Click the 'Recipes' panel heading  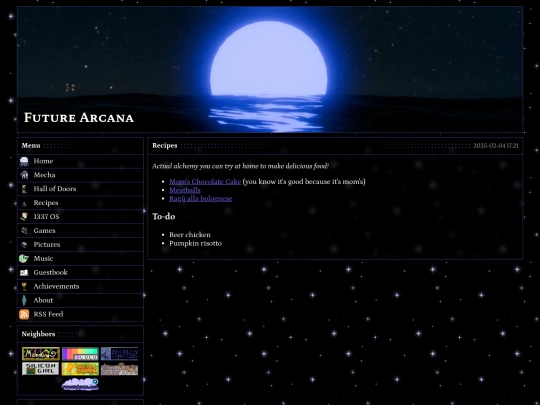165,146
